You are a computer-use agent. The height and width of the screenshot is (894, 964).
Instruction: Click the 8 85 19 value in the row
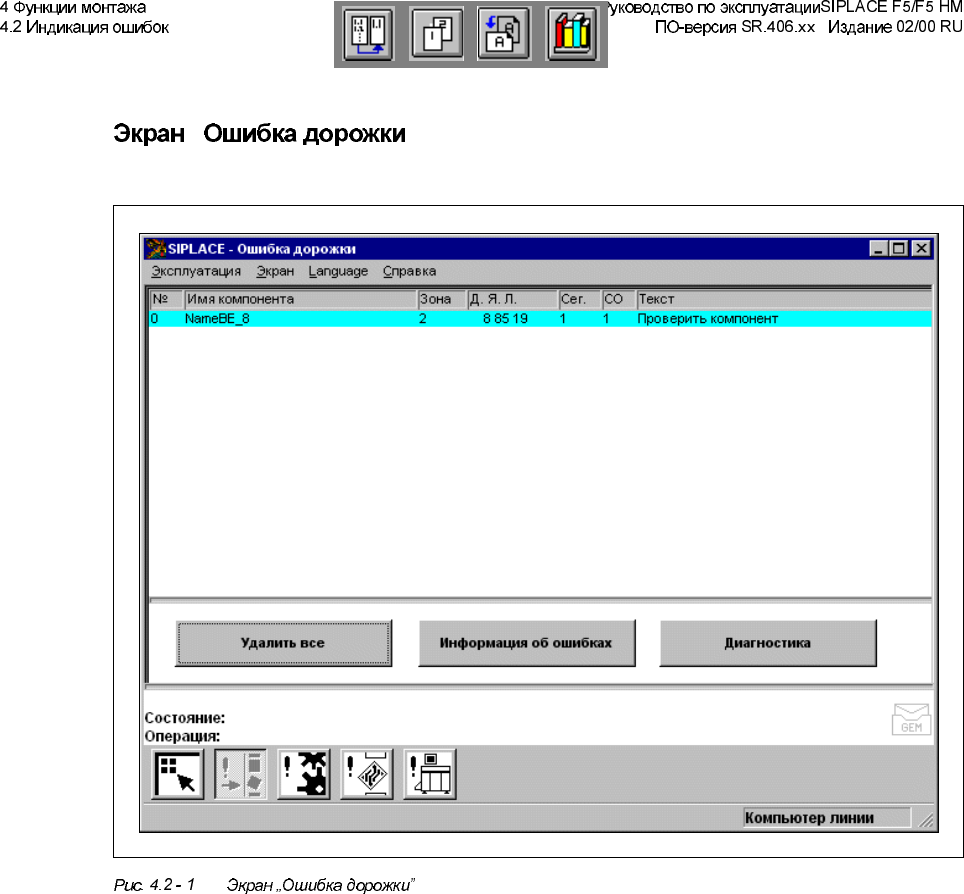click(x=505, y=318)
